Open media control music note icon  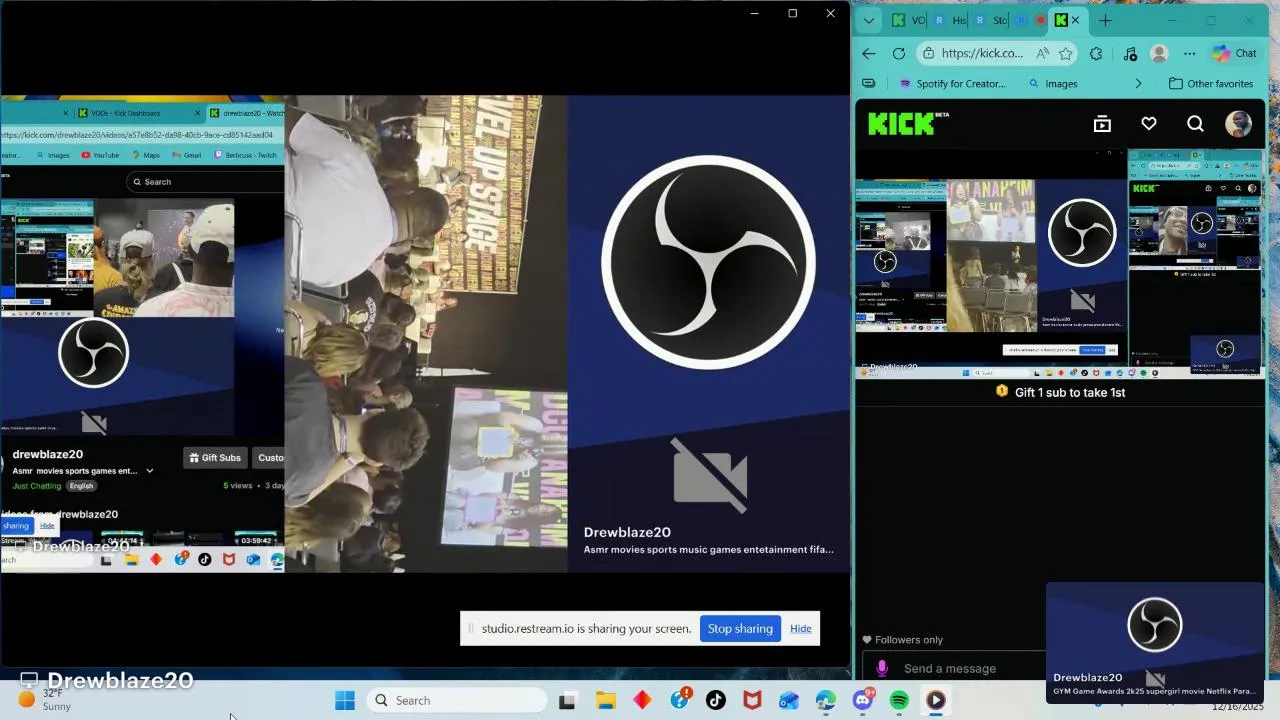(x=1130, y=54)
